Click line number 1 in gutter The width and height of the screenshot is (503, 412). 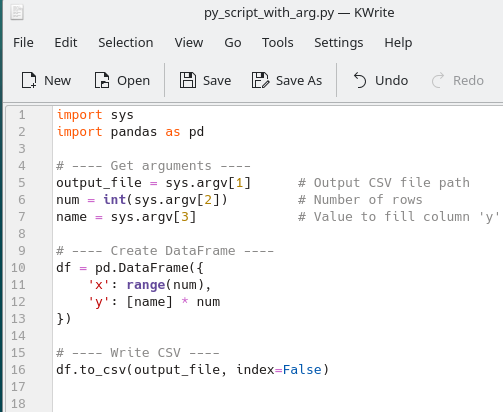pyautogui.click(x=22, y=115)
